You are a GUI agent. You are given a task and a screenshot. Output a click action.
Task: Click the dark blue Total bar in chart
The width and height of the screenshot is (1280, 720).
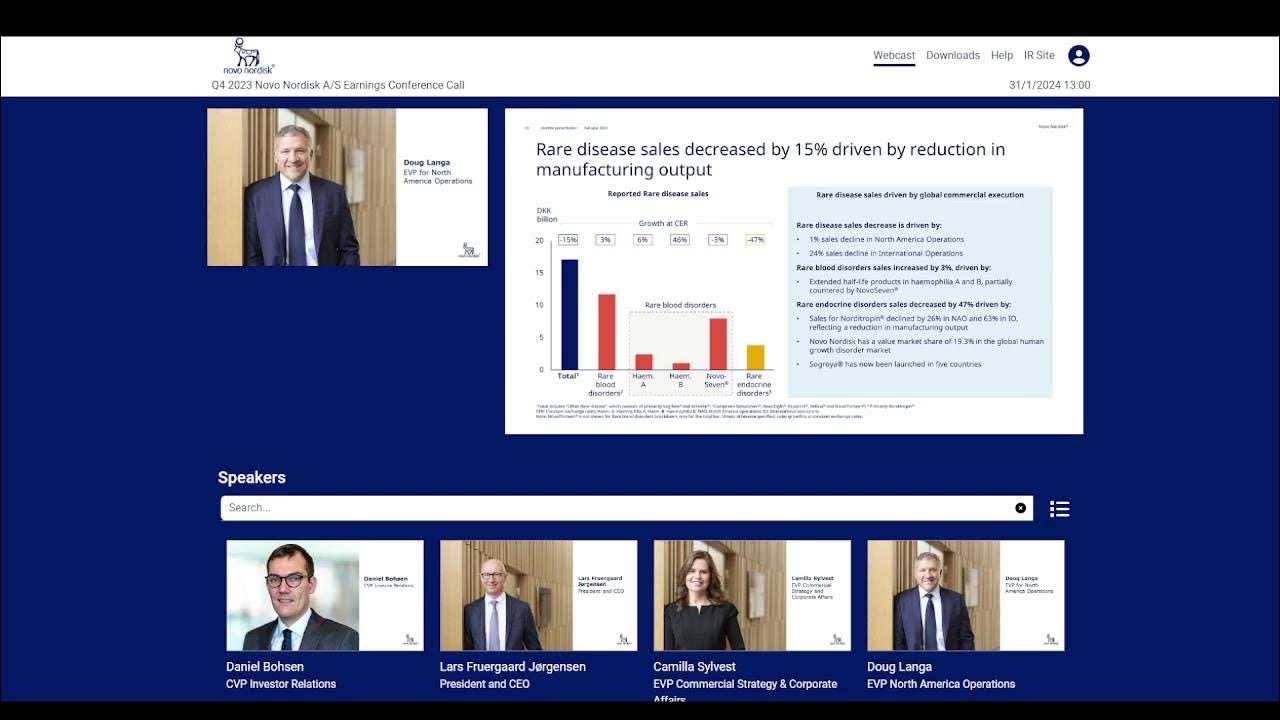pos(570,315)
